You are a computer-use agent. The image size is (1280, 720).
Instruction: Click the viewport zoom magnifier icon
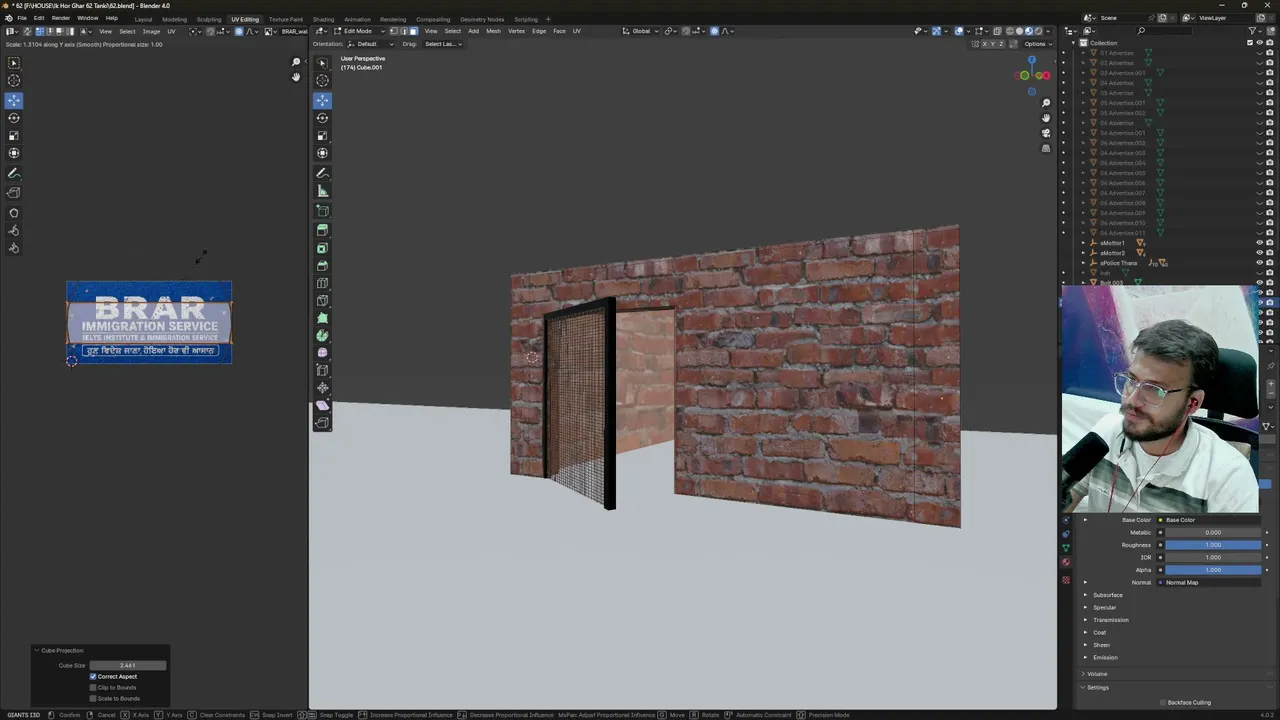[x=1046, y=103]
